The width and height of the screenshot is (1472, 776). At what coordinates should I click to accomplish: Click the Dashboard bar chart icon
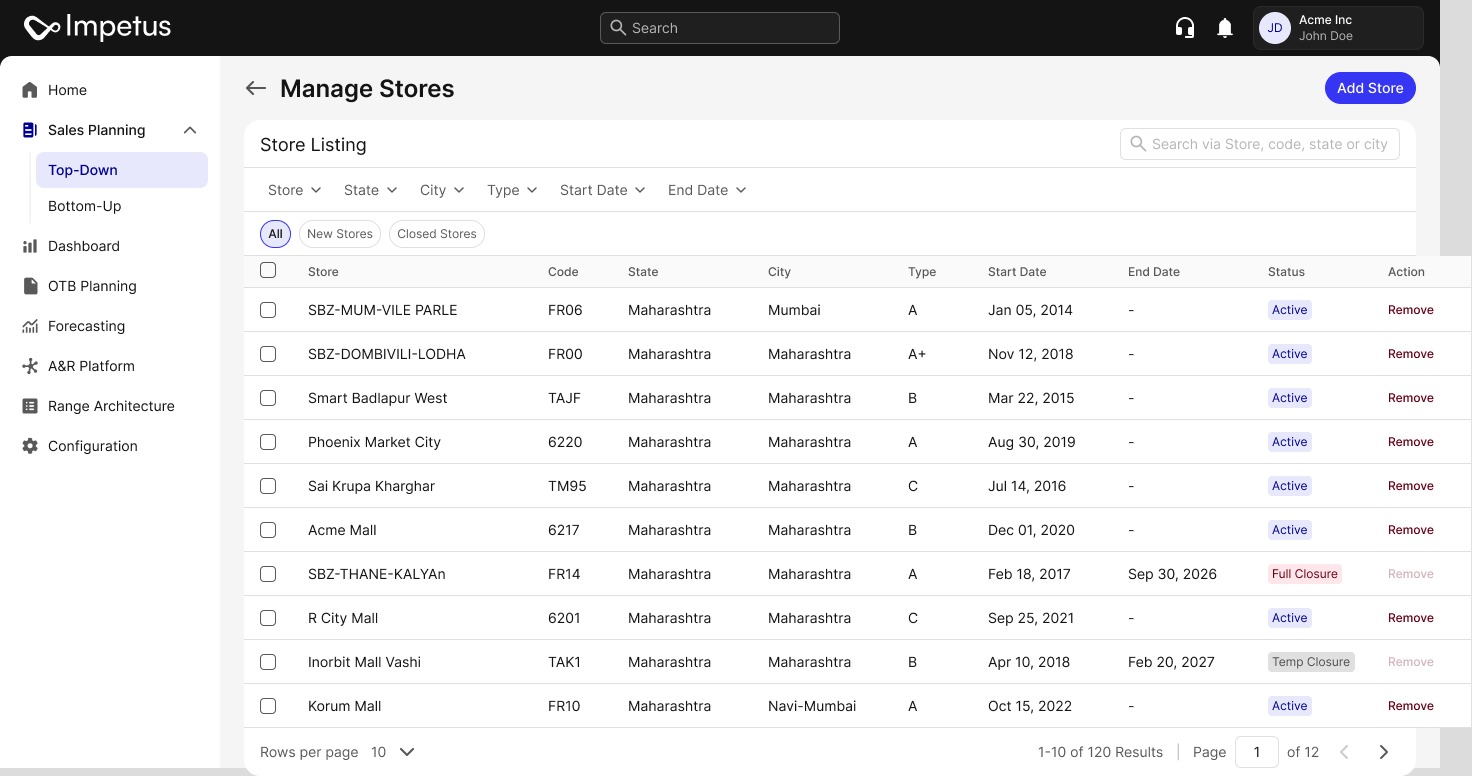tap(30, 246)
